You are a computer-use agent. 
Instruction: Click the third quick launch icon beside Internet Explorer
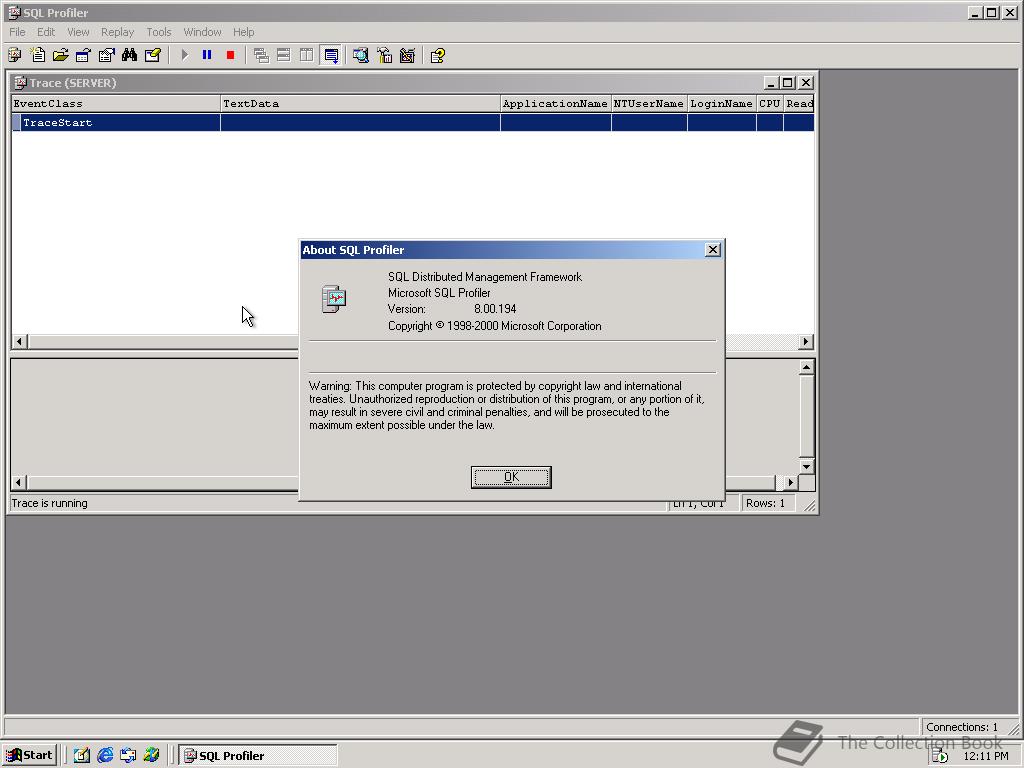(x=128, y=756)
